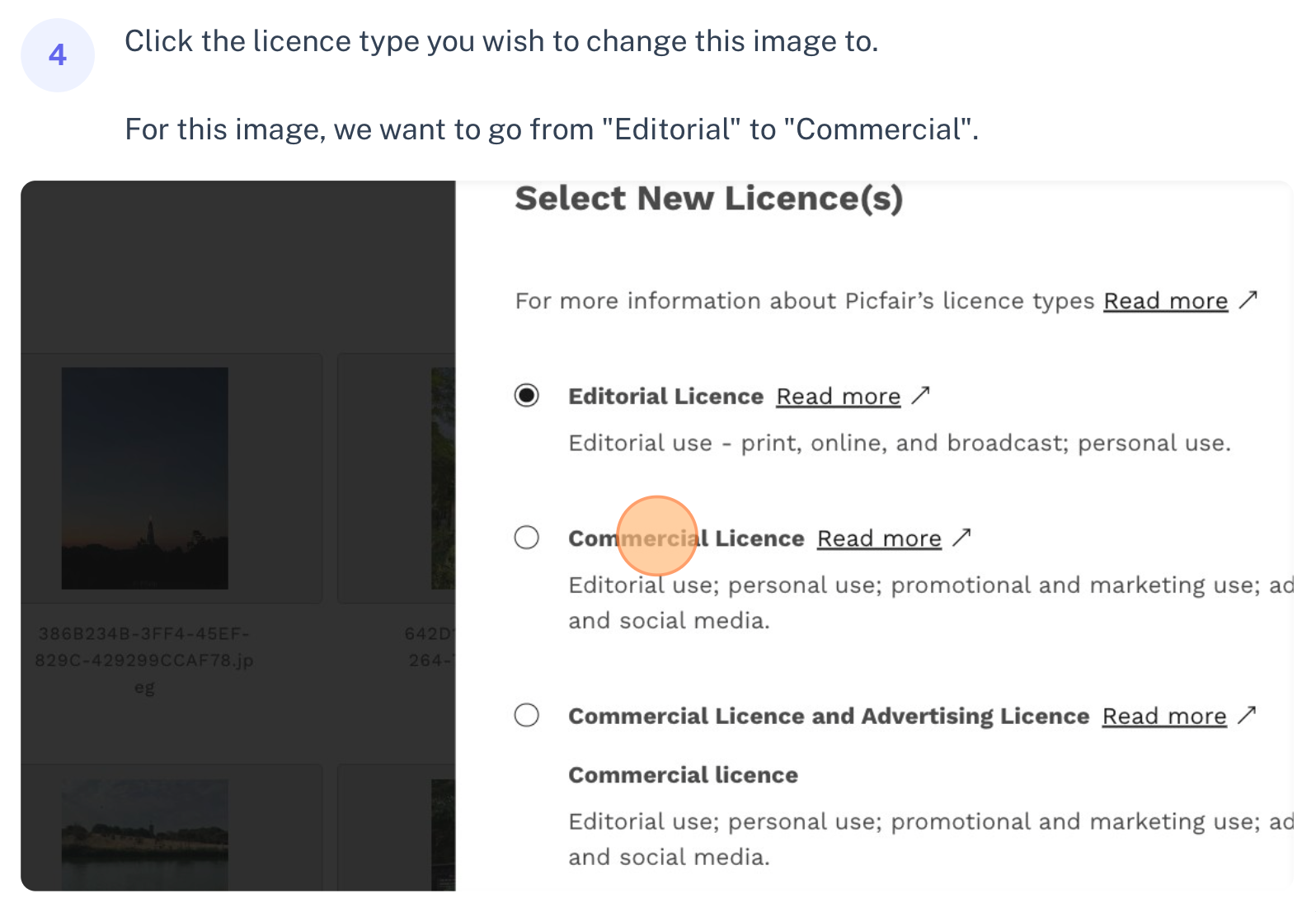This screenshot has height=912, width=1316.
Task: Click the Editorial Licence heading text
Action: (665, 397)
